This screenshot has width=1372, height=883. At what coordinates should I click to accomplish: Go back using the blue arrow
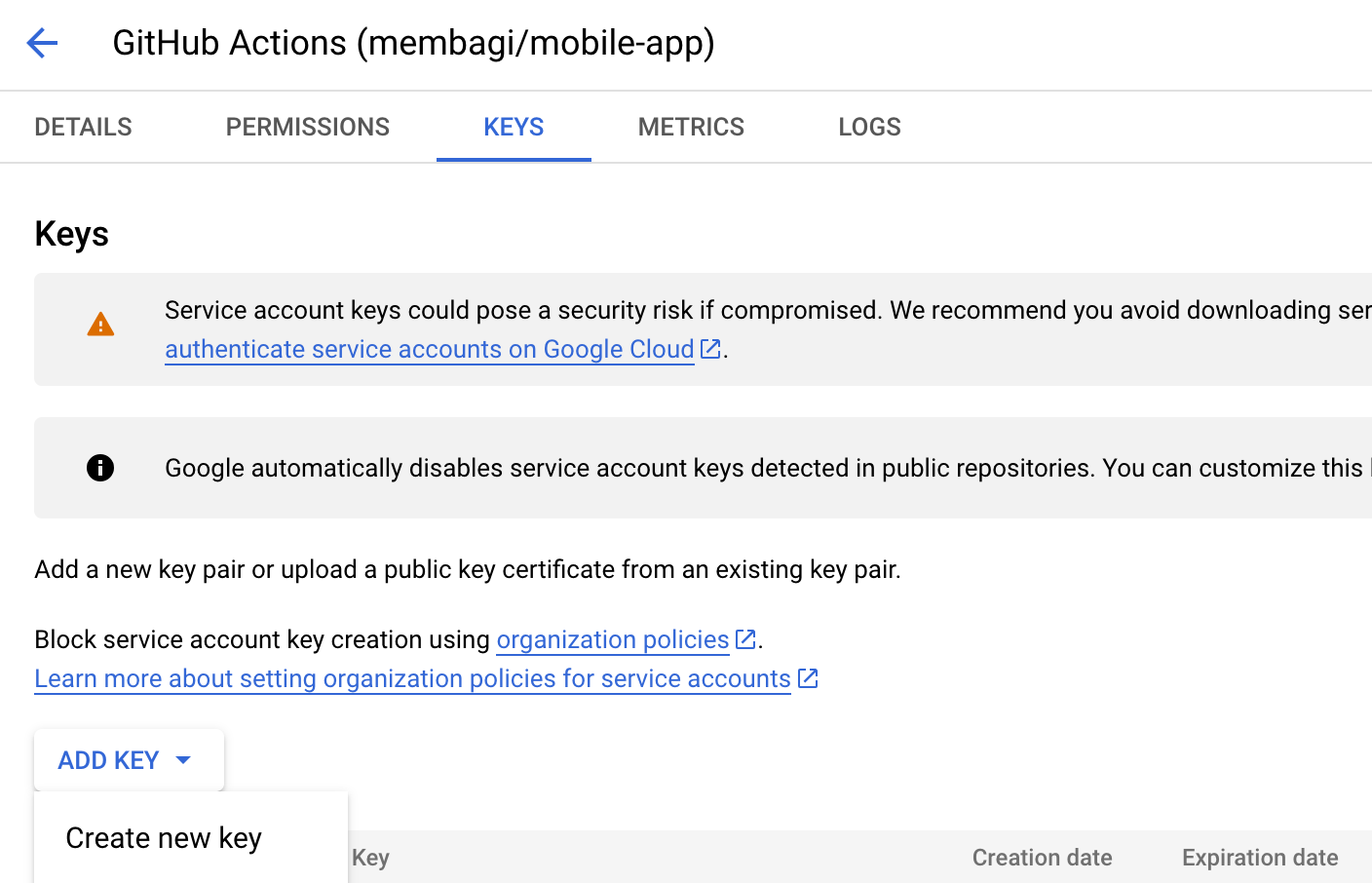pos(42,43)
